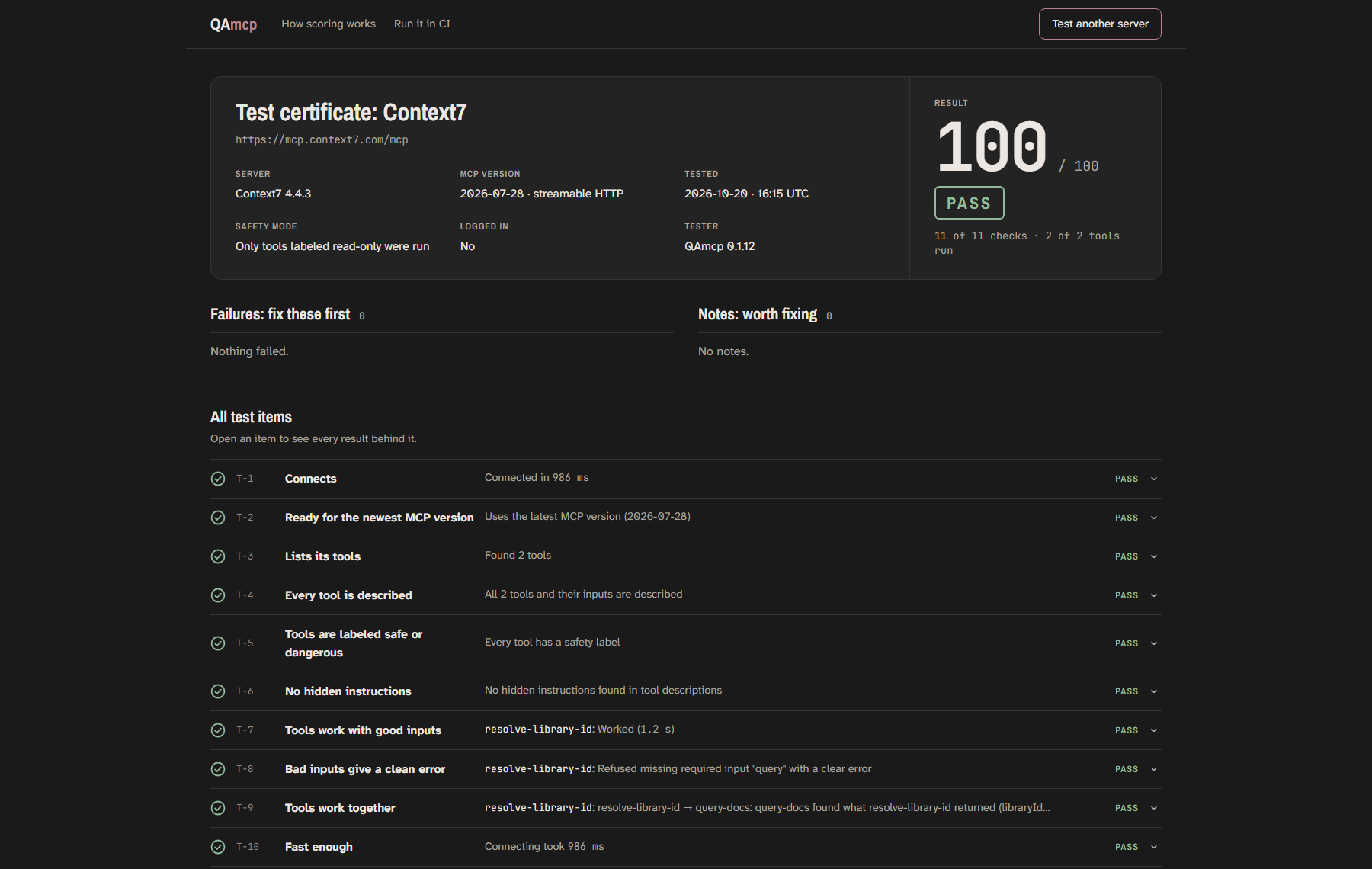Click the QAmcp logo

tap(233, 24)
